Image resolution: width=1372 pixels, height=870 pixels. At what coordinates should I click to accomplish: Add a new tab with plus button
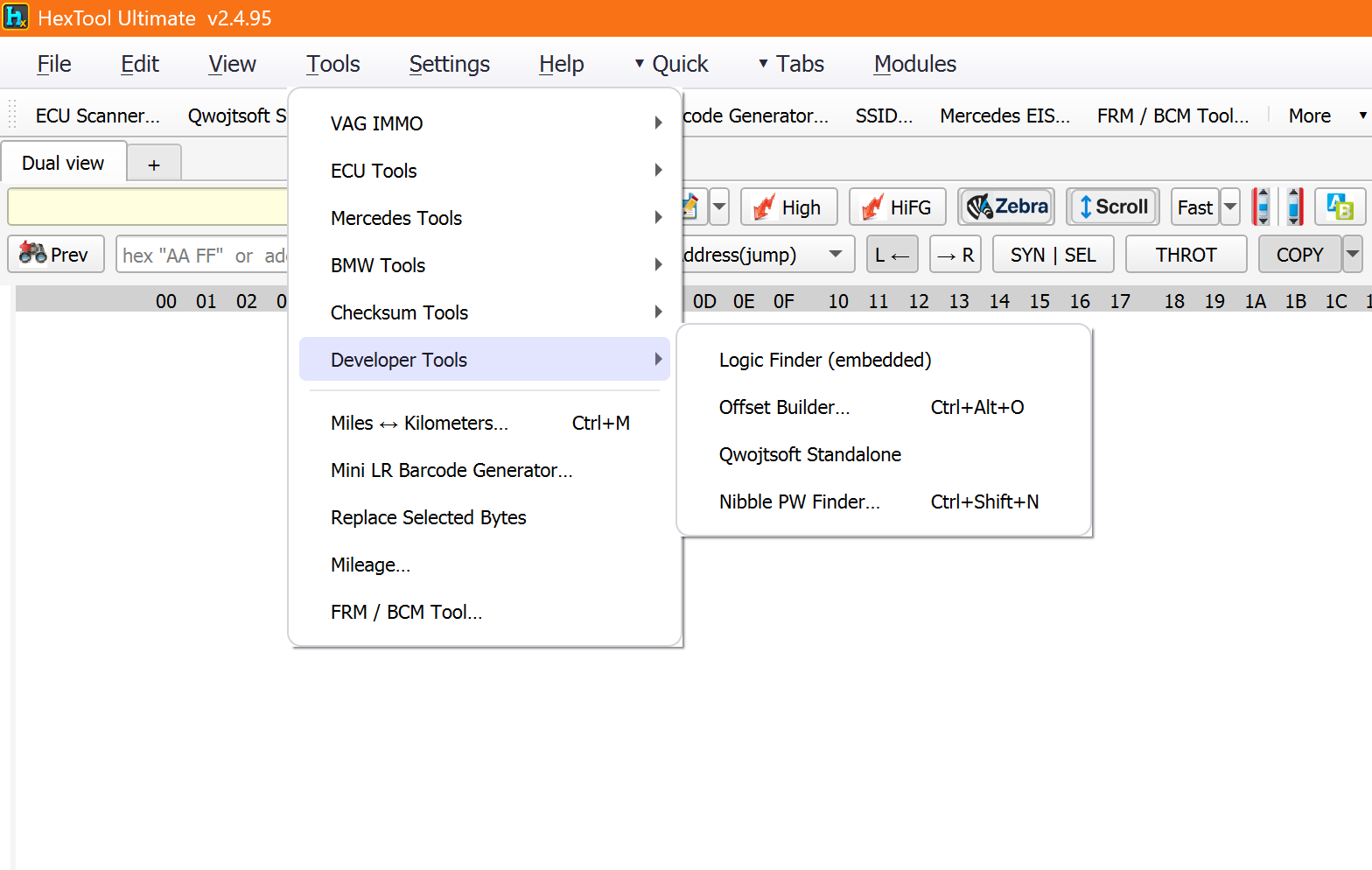pos(154,165)
